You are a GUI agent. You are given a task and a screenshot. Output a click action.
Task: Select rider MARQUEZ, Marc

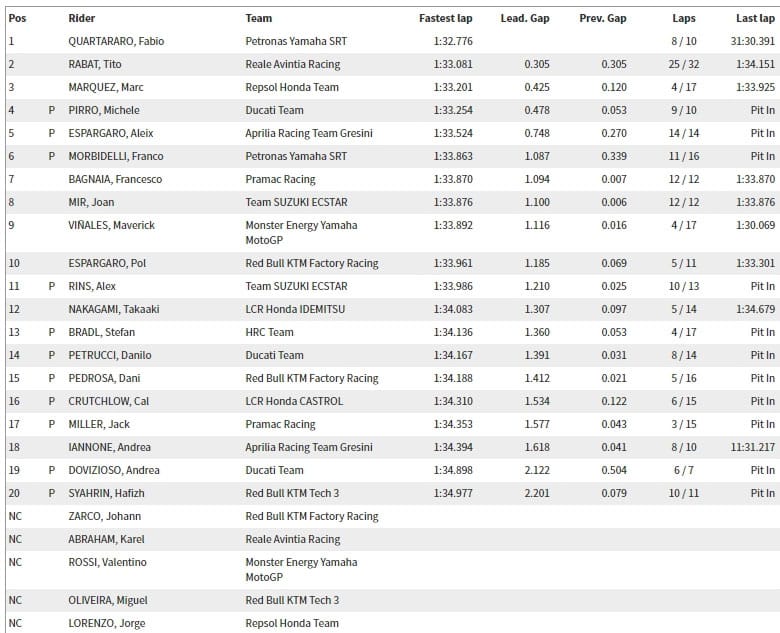(104, 87)
